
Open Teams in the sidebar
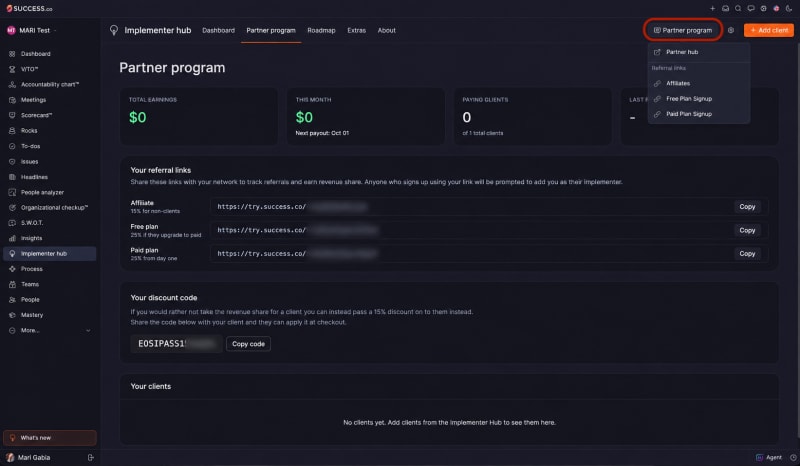click(x=49, y=284)
